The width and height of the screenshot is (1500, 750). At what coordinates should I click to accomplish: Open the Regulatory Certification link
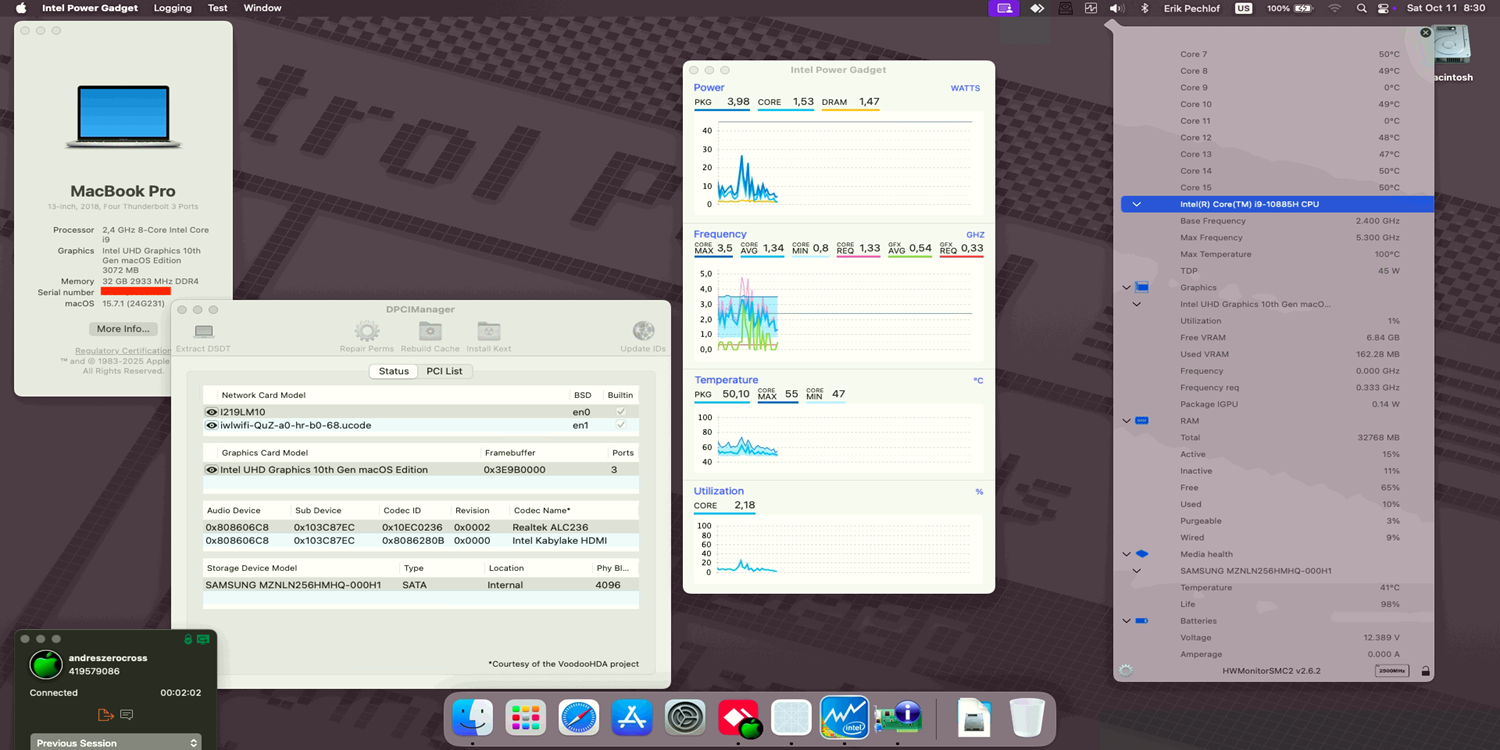tap(122, 349)
